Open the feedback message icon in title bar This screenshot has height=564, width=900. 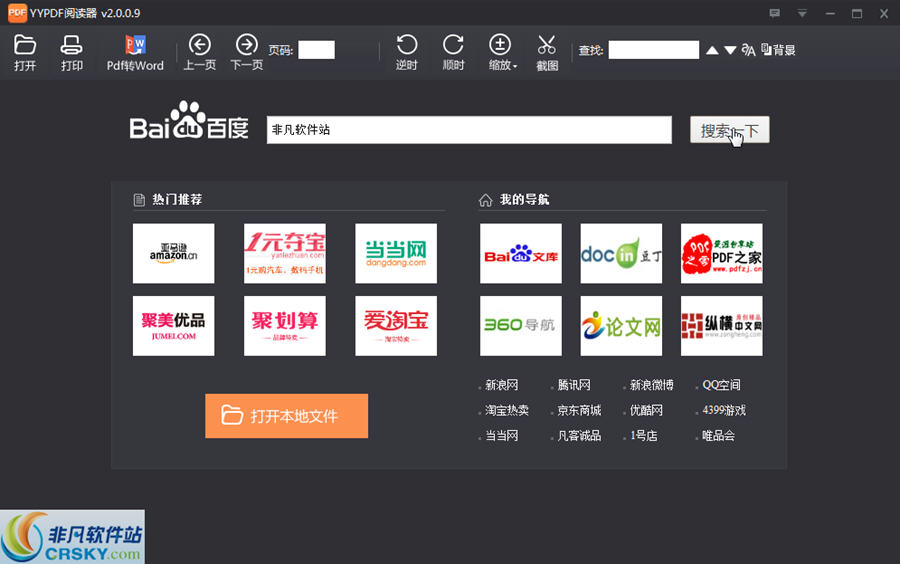tap(774, 13)
